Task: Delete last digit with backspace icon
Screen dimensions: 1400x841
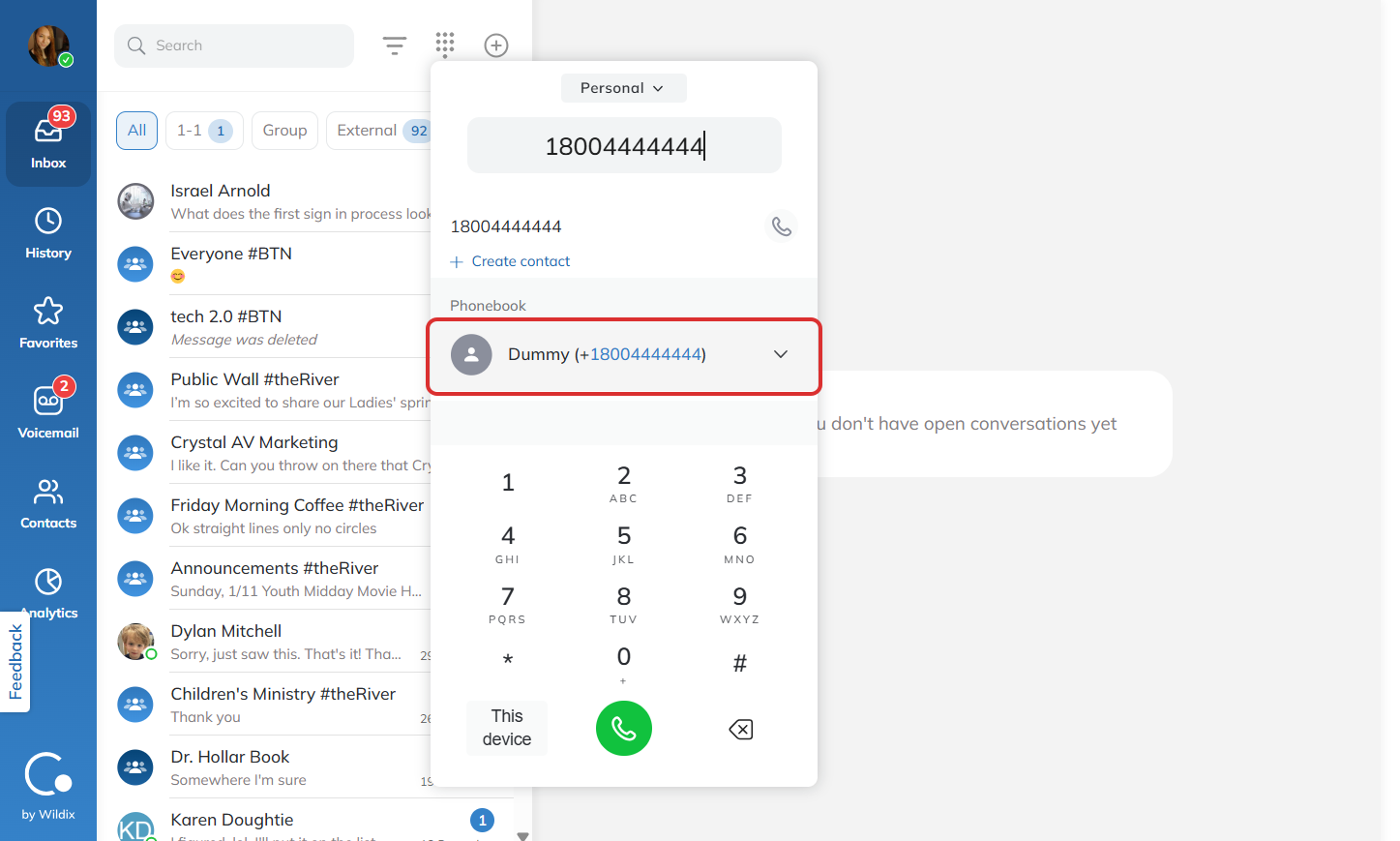Action: pos(740,730)
